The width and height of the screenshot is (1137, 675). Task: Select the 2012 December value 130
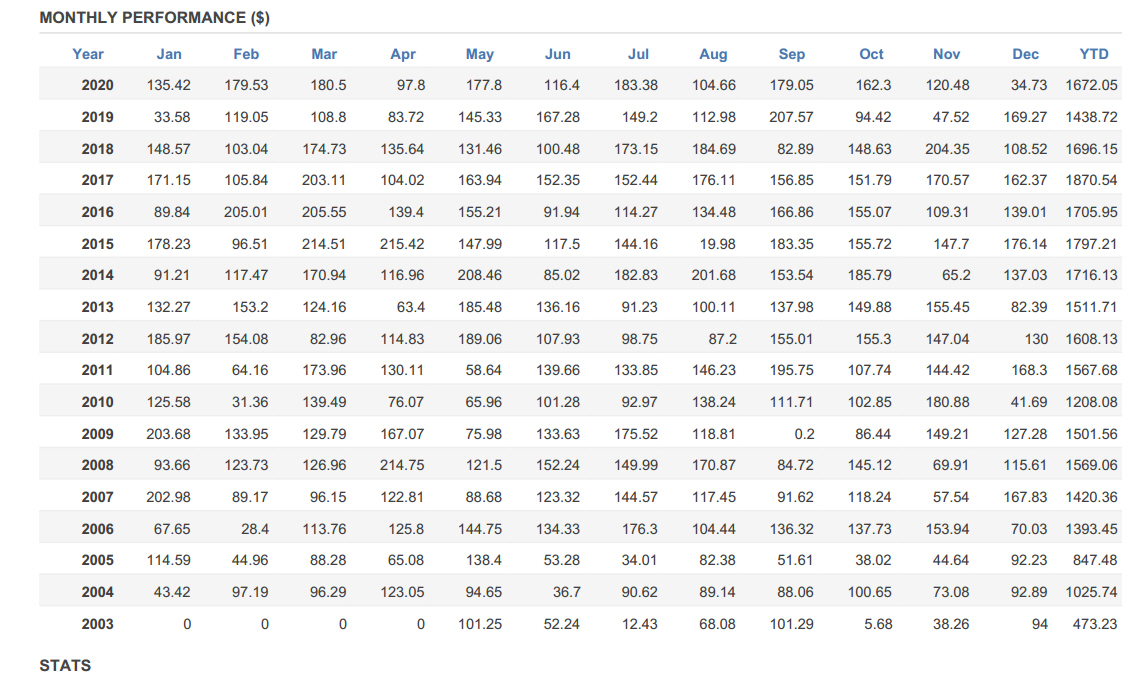[x=1035, y=339]
